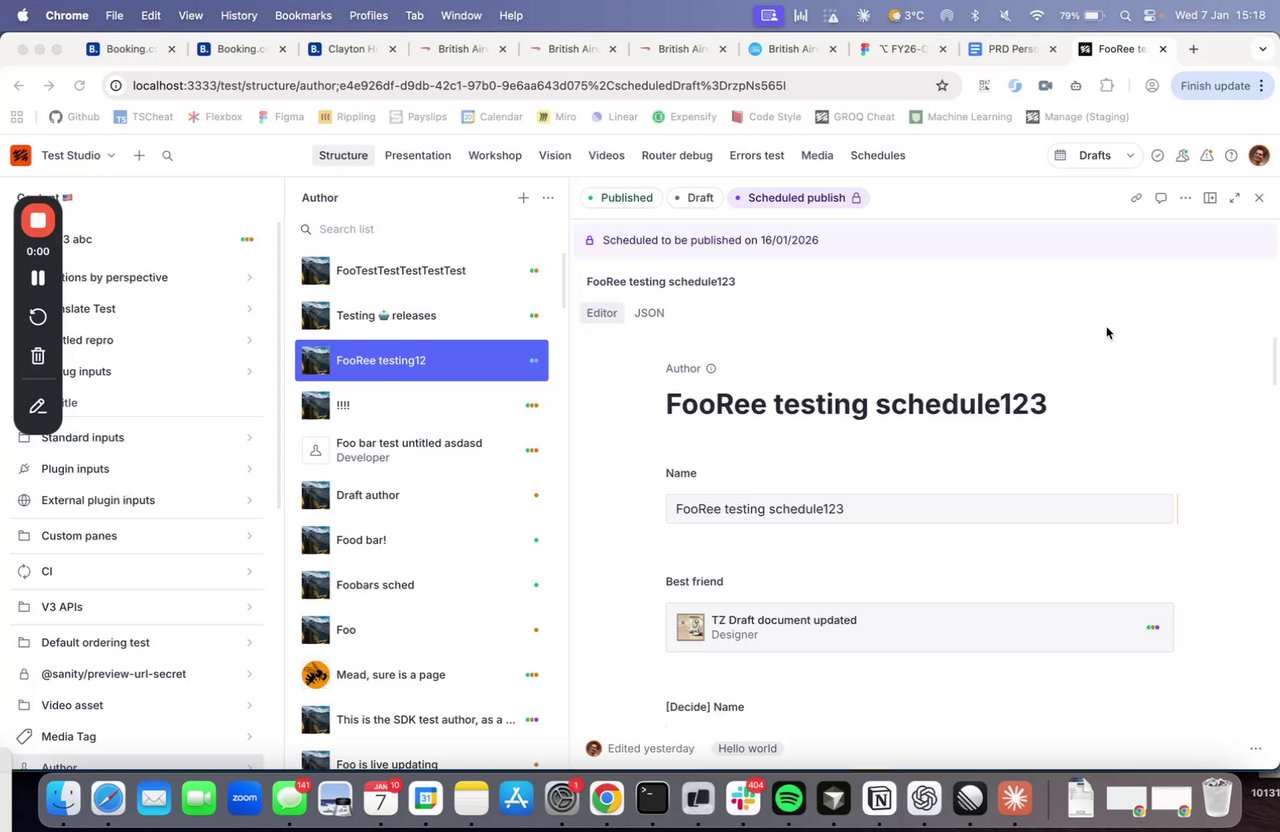The image size is (1280, 832).
Task: Open the warning triangle icon in the navbar
Action: [1207, 156]
